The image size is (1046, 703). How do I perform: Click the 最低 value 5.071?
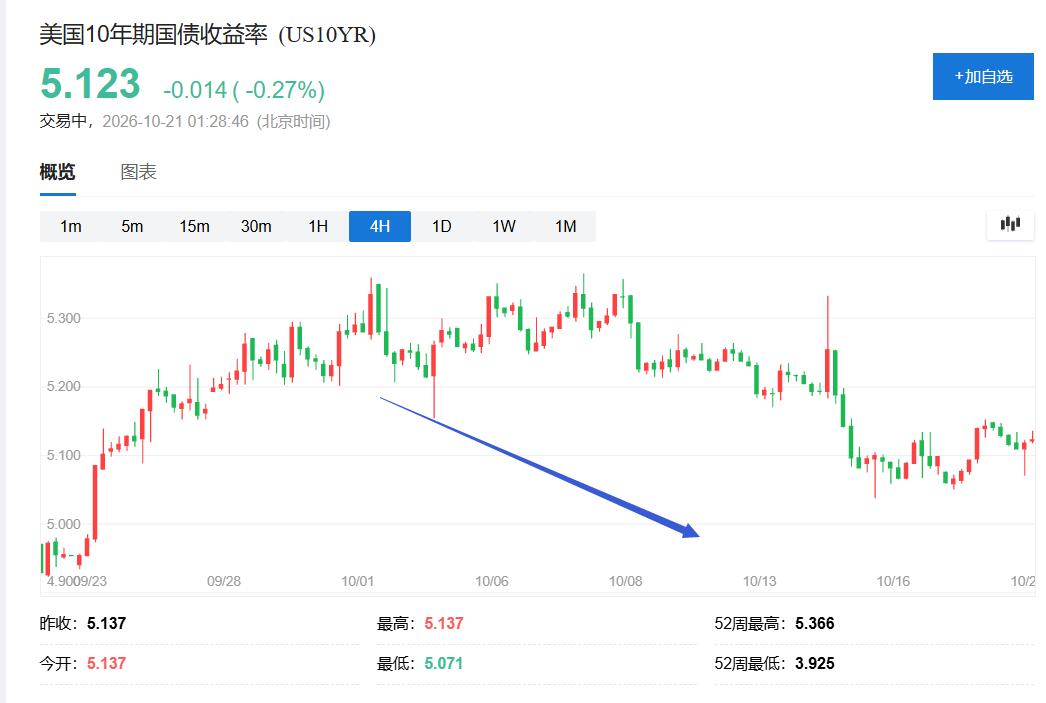(444, 664)
